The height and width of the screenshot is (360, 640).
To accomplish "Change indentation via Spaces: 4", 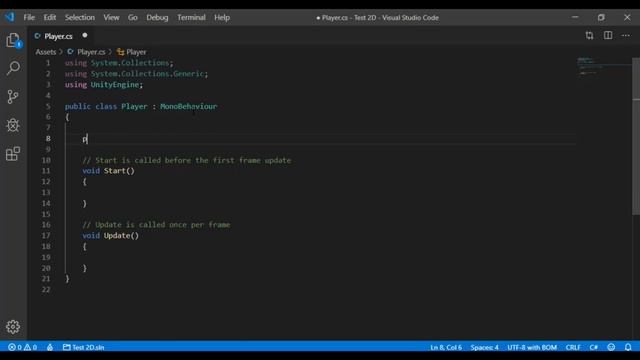I will pyautogui.click(x=484, y=347).
